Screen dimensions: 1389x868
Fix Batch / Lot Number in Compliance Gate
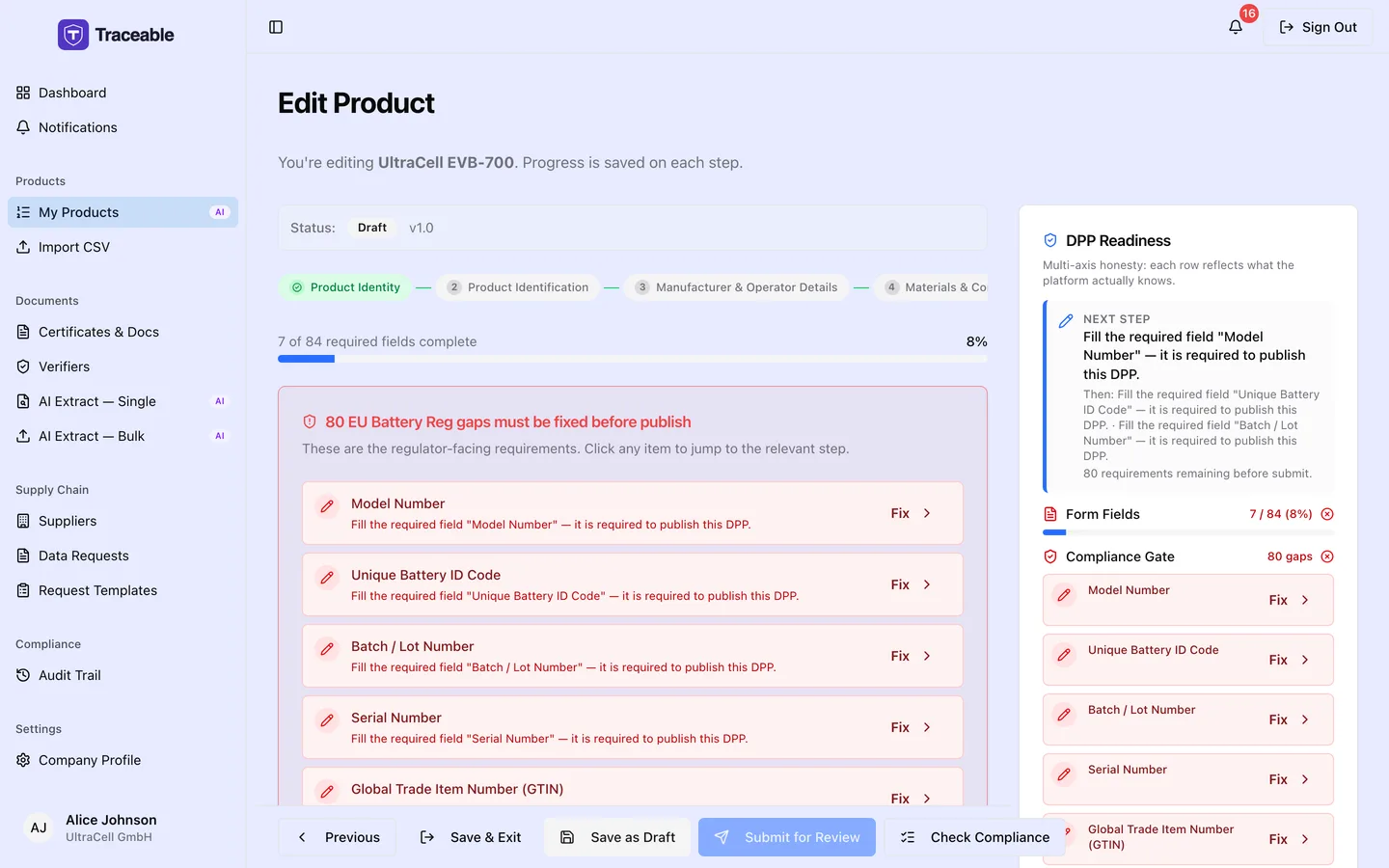[x=1290, y=719]
